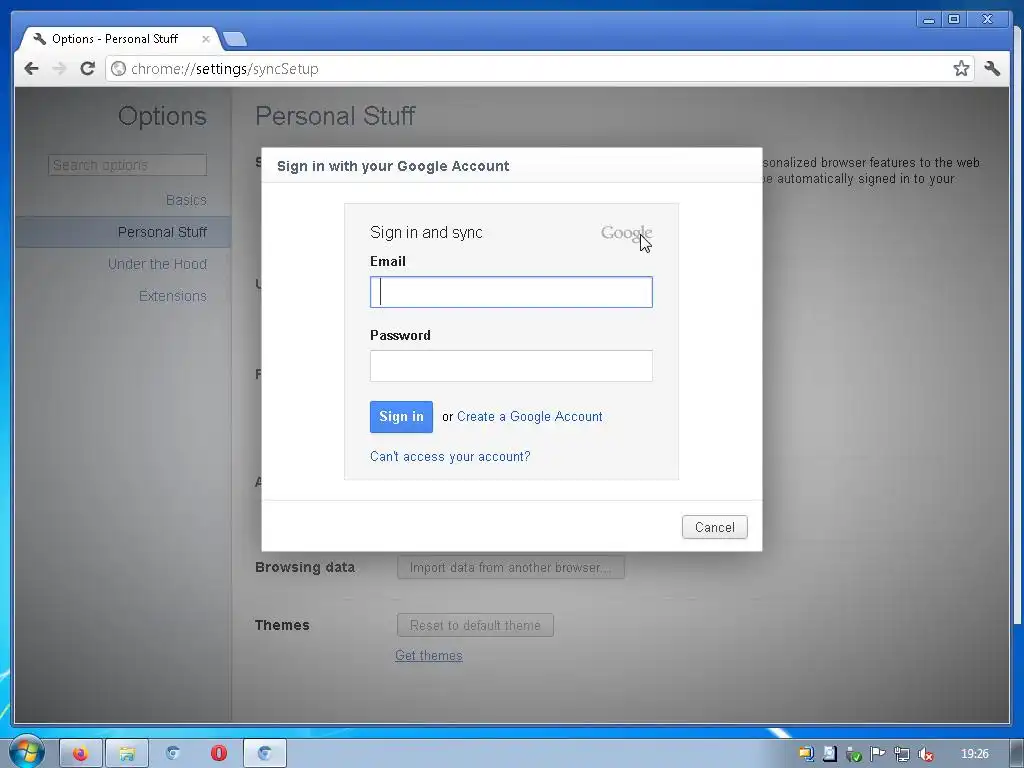Focus the Email text field
The height and width of the screenshot is (768, 1024).
(511, 292)
